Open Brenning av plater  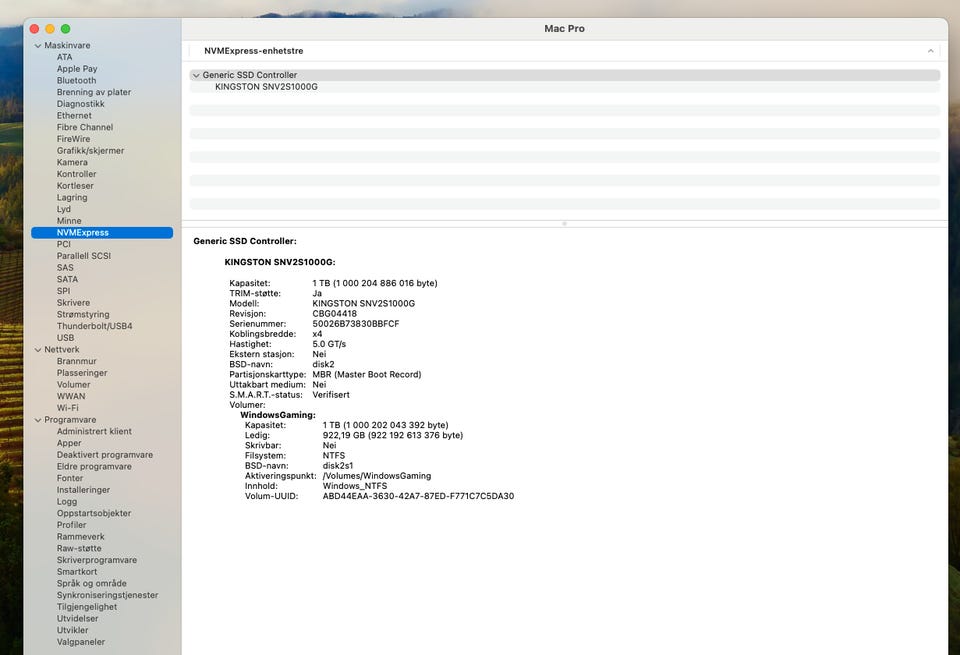[94, 92]
